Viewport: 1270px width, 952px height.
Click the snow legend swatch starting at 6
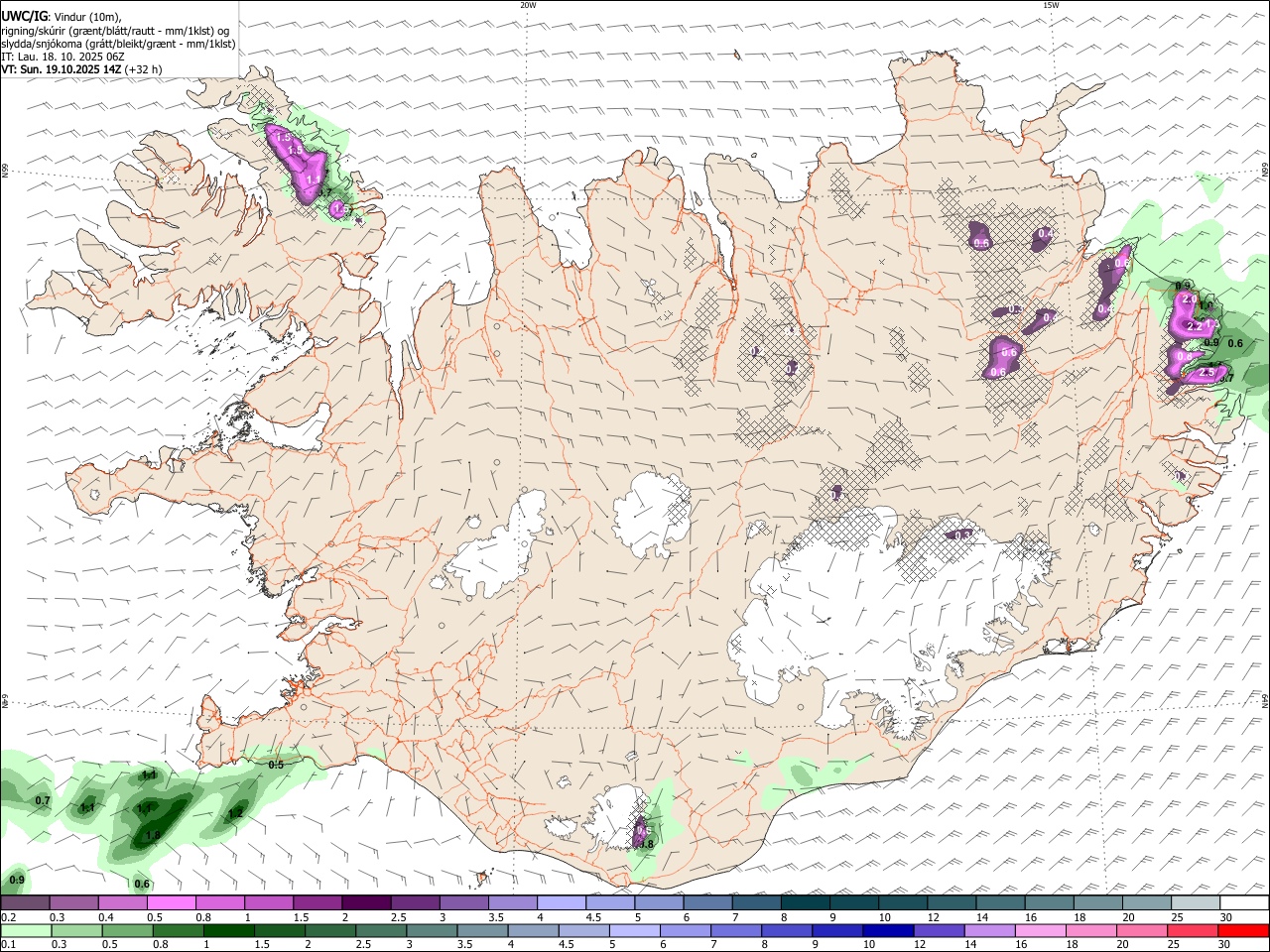(x=708, y=903)
